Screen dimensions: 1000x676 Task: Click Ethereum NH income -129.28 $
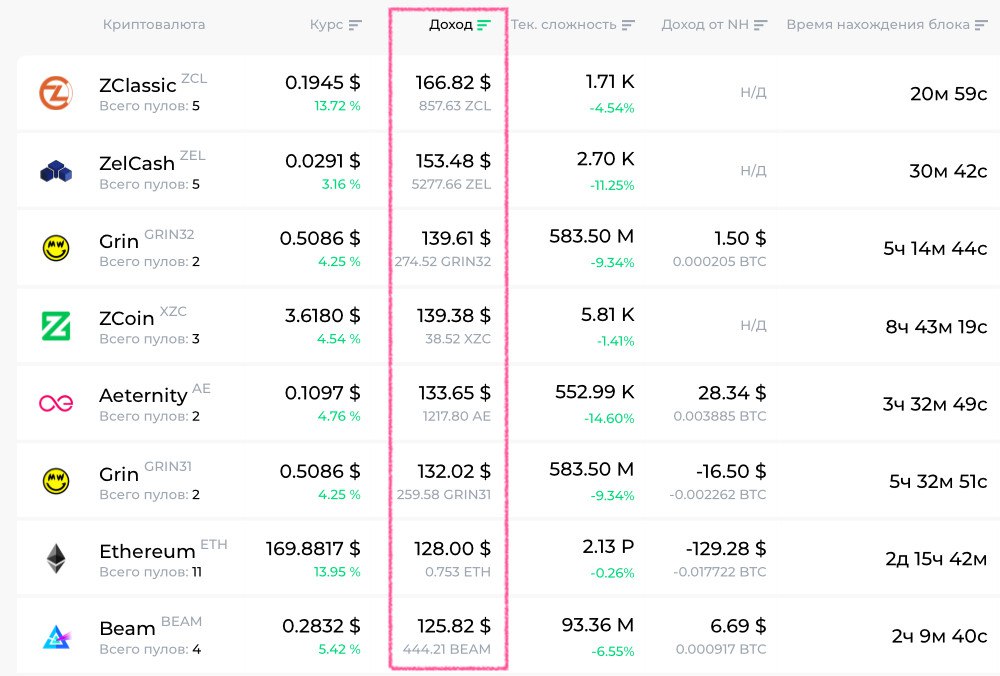(726, 548)
